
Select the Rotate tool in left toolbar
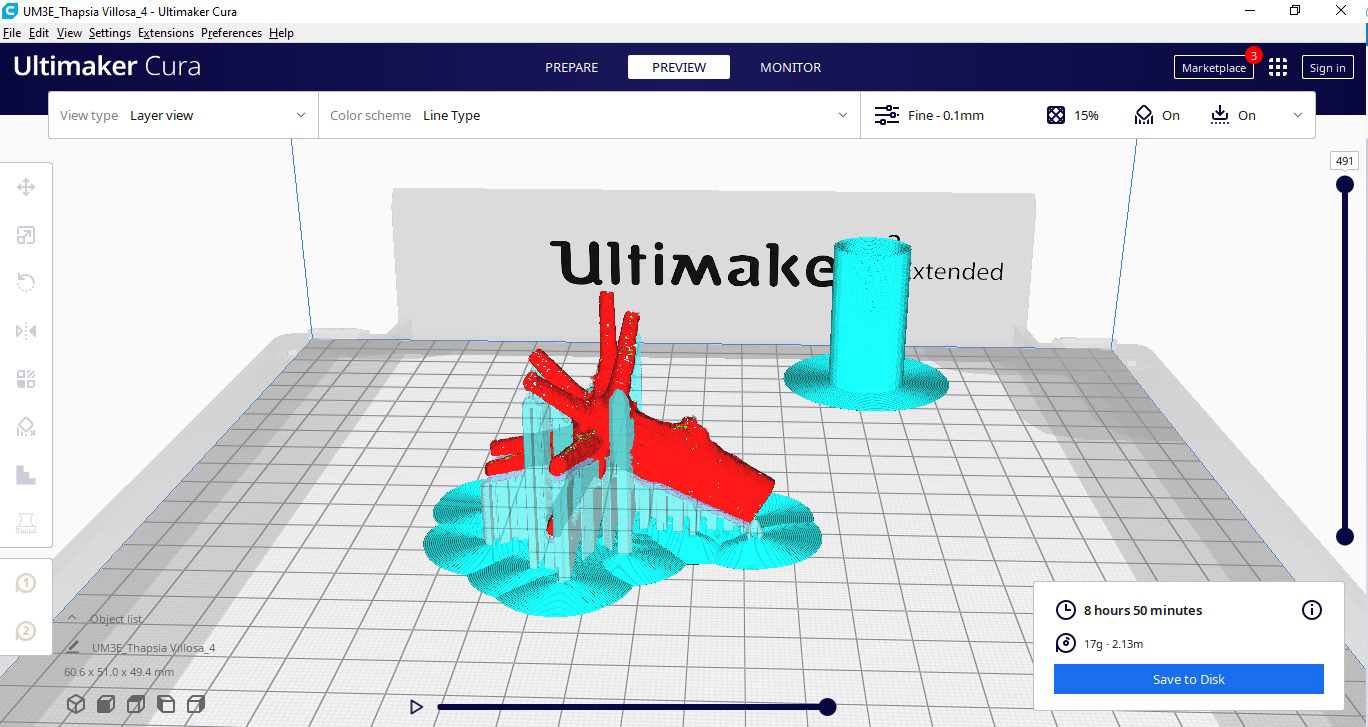coord(26,283)
